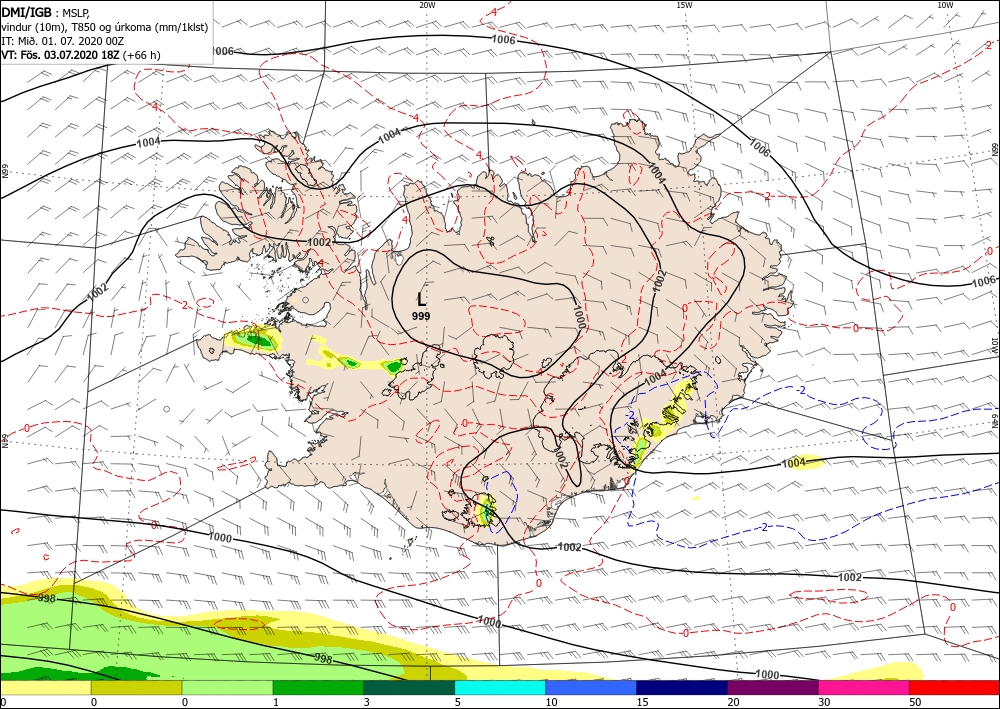Viewport: 1000px width, 709px height.
Task: Click the "20W" longitude label
Action: coord(427,5)
